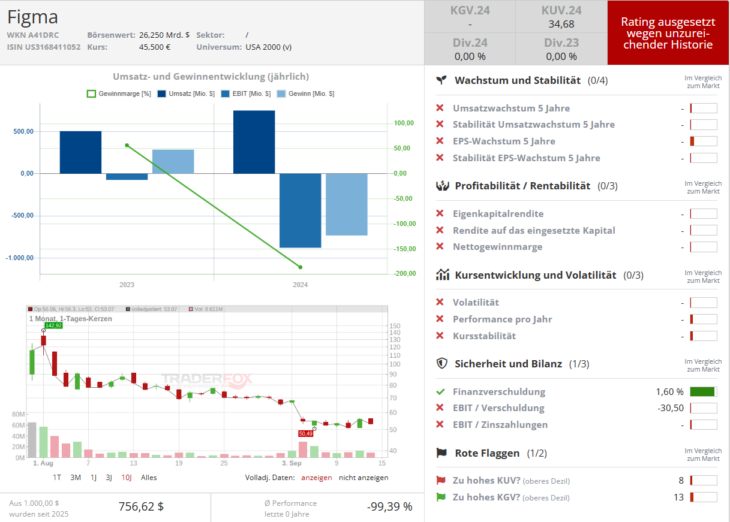This screenshot has height=522, width=730.
Task: Click the green flag beside Zu hohes KGV?
Action: pos(440,497)
